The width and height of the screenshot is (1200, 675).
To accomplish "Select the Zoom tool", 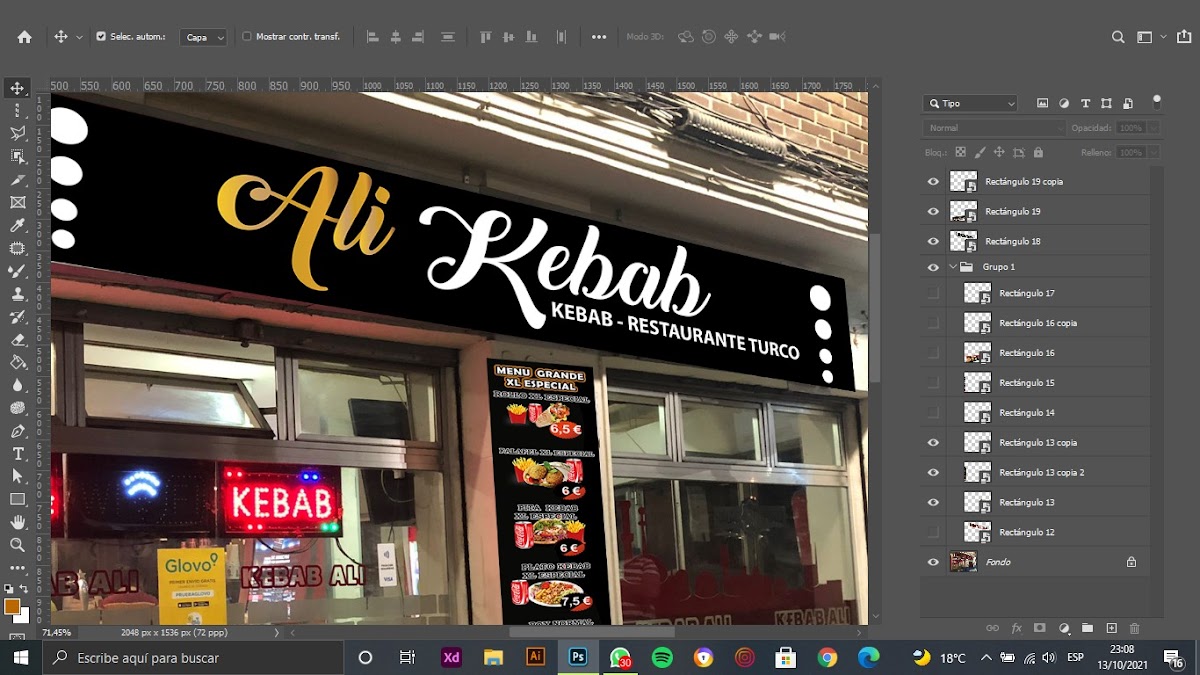I will (17, 545).
